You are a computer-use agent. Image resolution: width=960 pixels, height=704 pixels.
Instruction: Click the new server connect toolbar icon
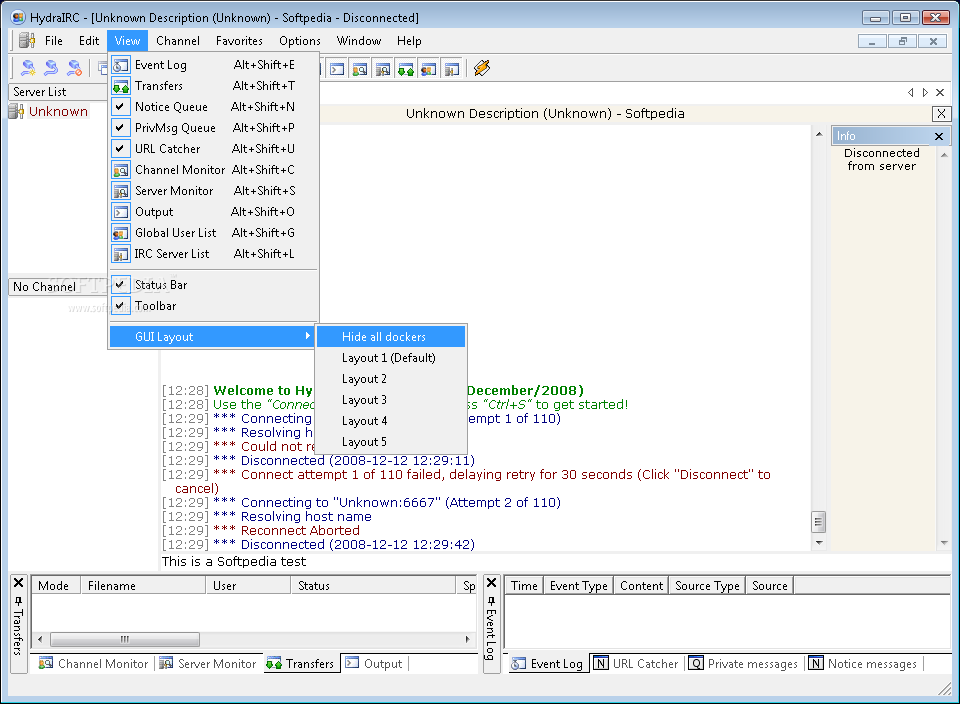(28, 68)
